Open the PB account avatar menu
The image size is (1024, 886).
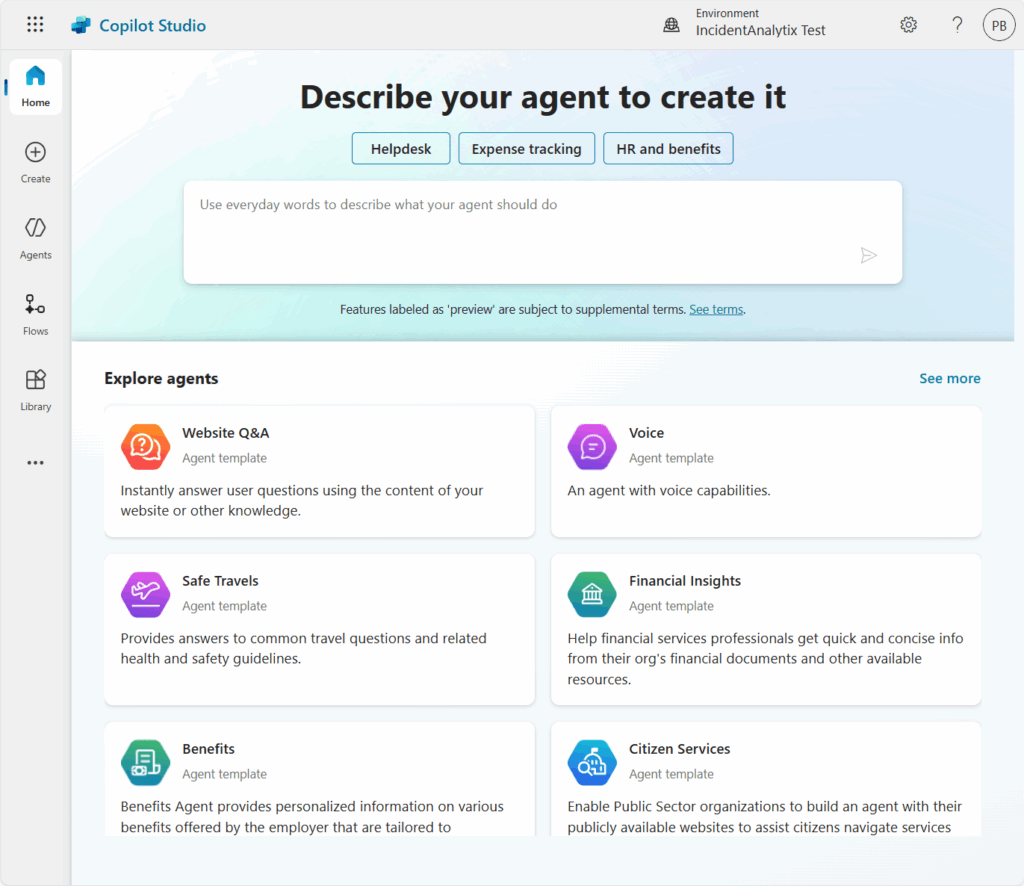click(999, 25)
